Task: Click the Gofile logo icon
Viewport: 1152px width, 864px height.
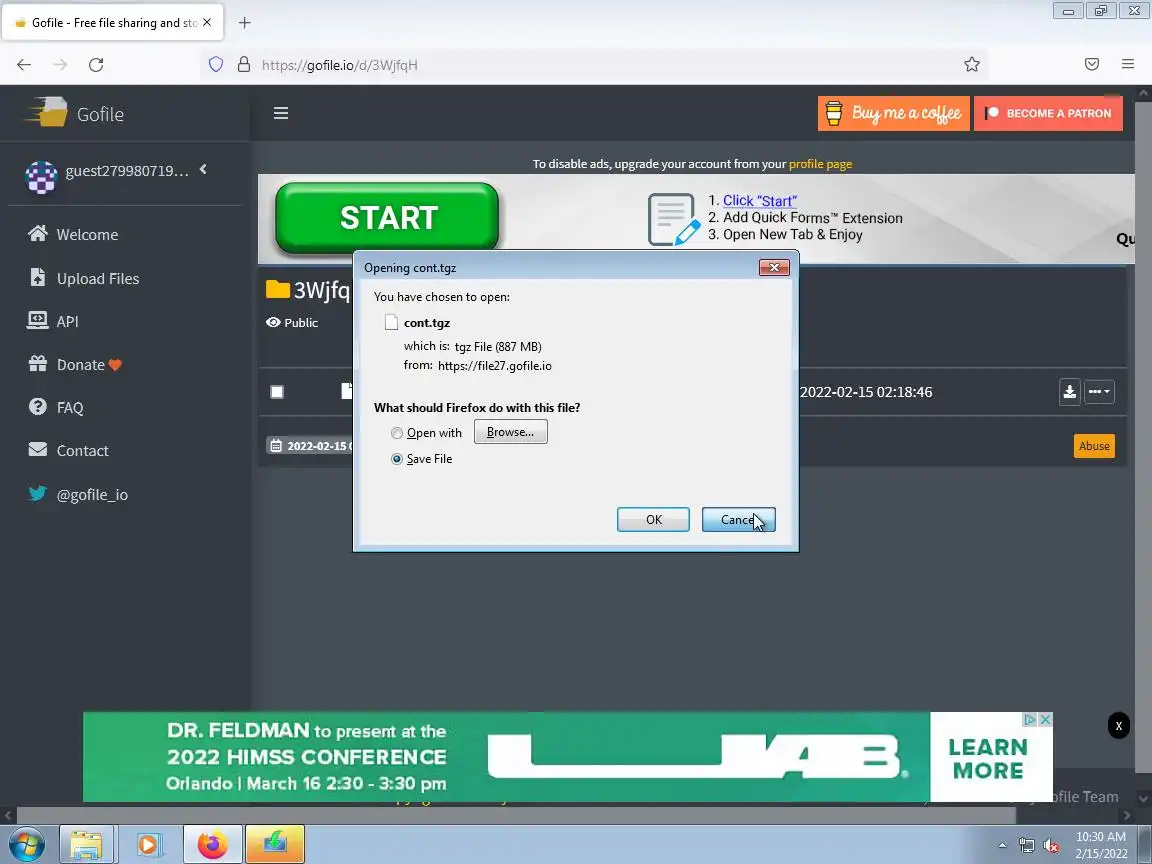Action: point(46,112)
